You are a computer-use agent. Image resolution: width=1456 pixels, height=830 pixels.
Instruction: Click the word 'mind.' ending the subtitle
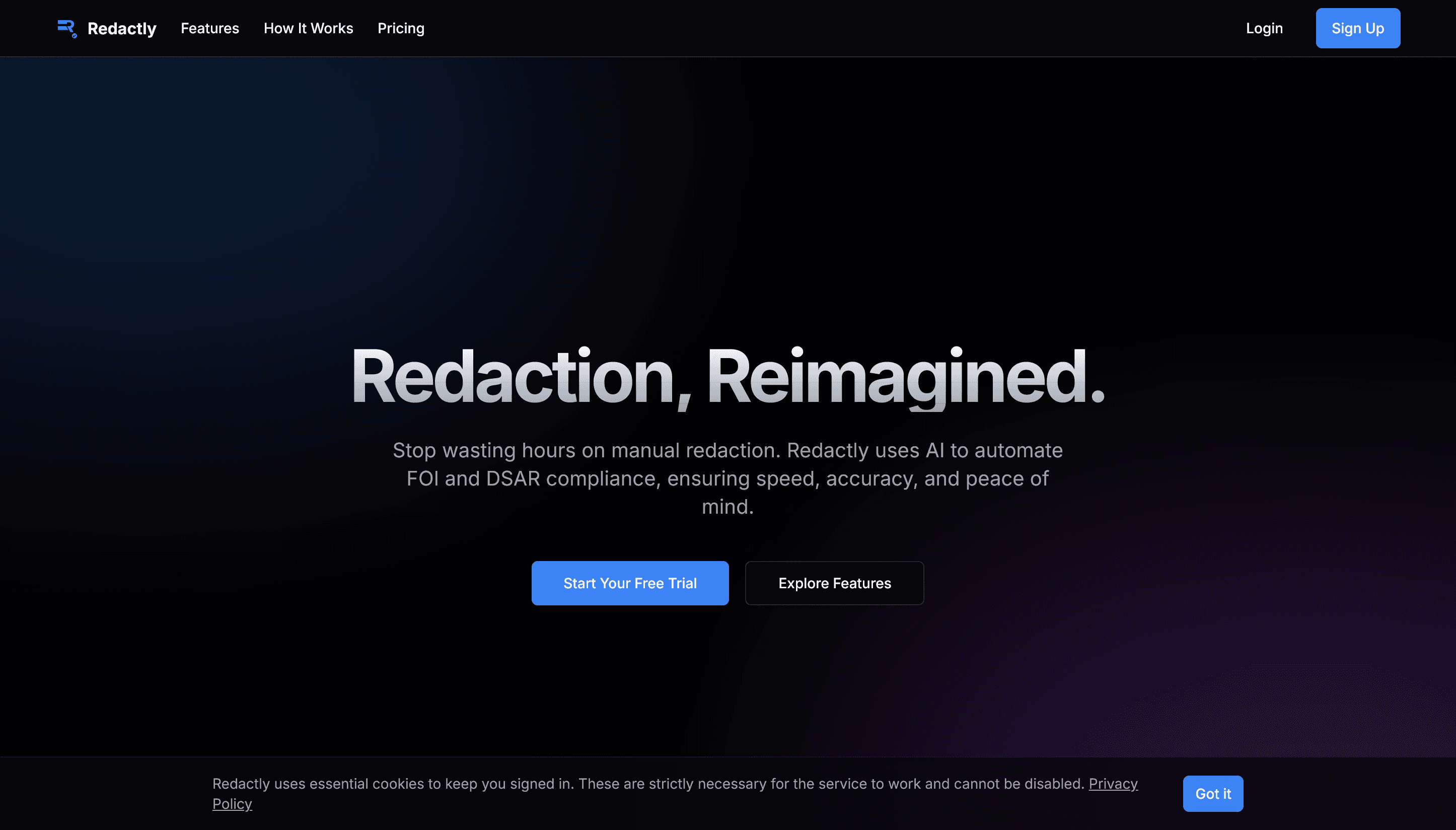pos(727,507)
